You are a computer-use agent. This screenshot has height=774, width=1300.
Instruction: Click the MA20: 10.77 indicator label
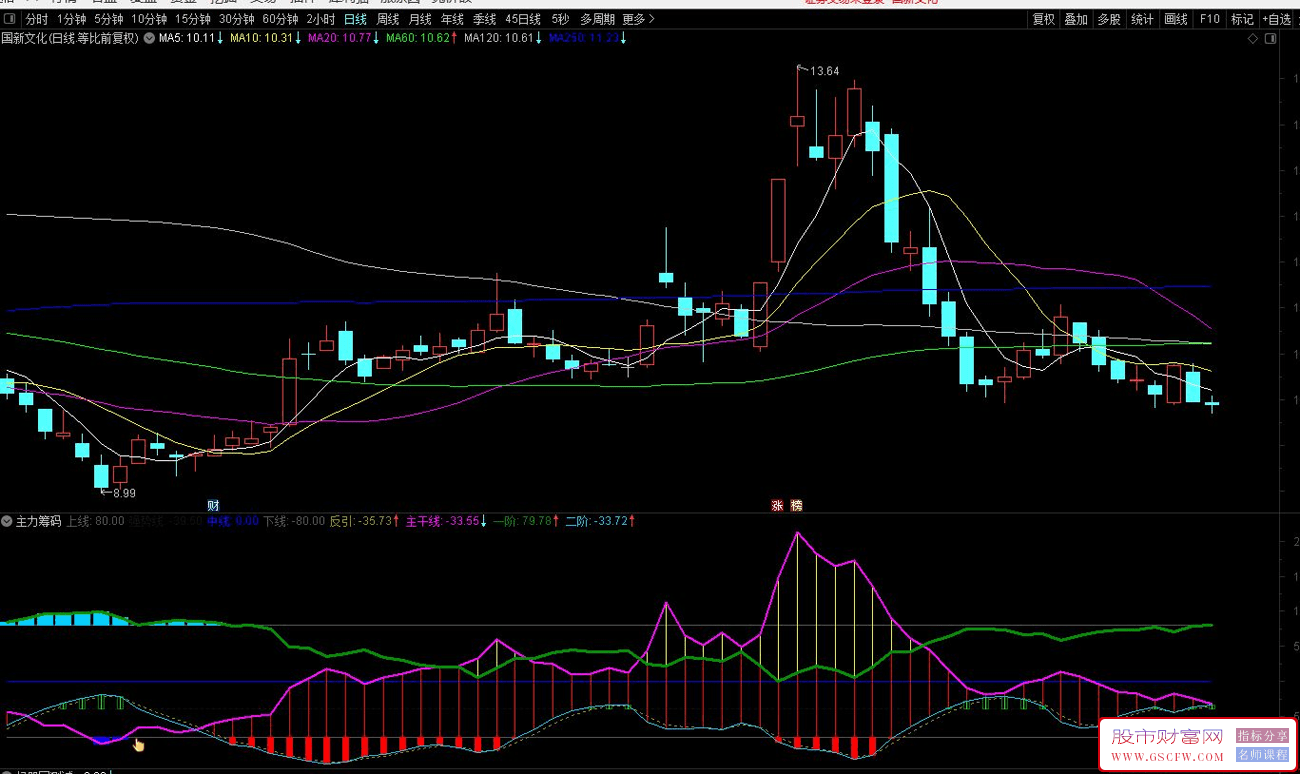pyautogui.click(x=344, y=38)
